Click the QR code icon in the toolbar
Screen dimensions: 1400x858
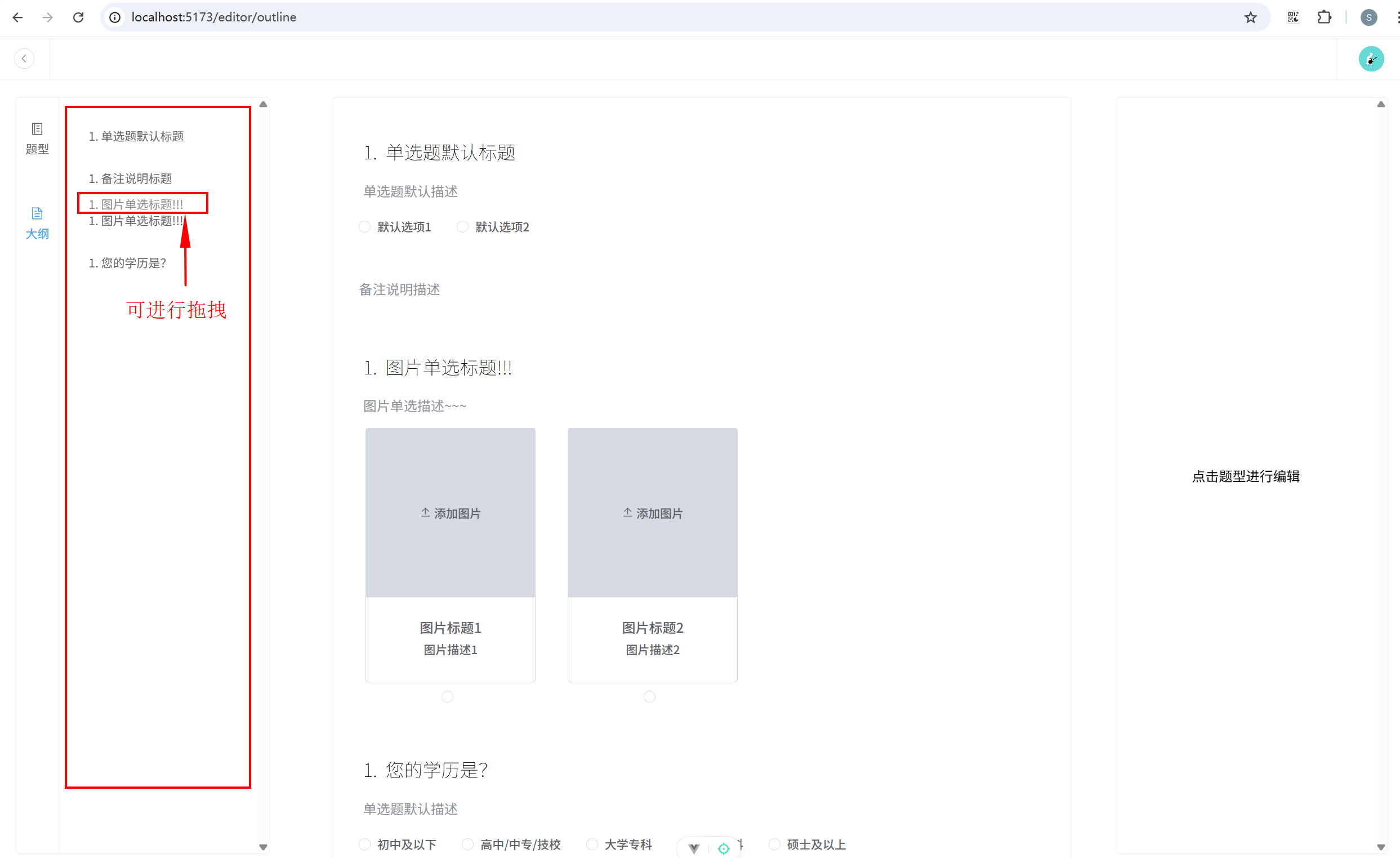click(1292, 17)
